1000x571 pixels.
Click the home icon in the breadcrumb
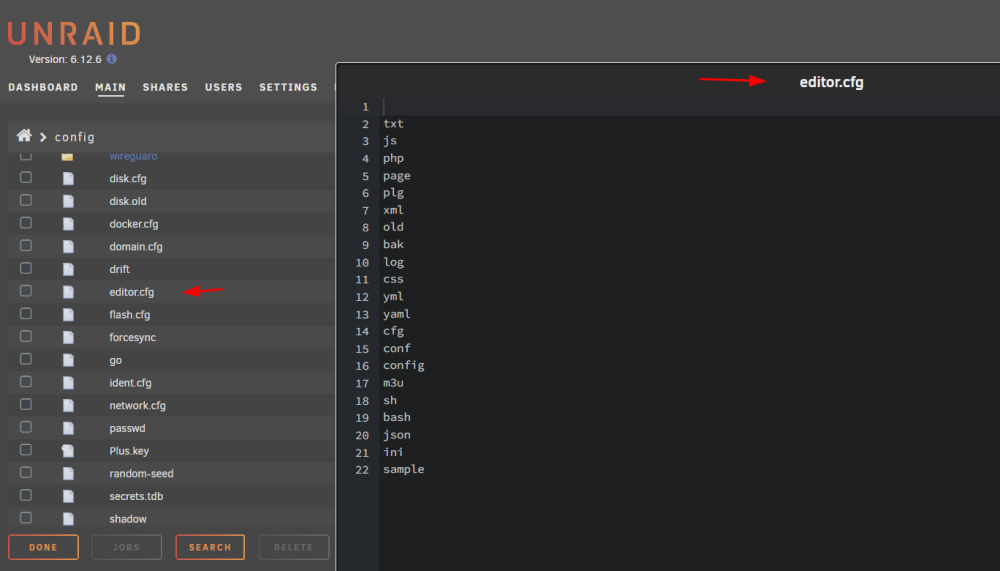24,135
